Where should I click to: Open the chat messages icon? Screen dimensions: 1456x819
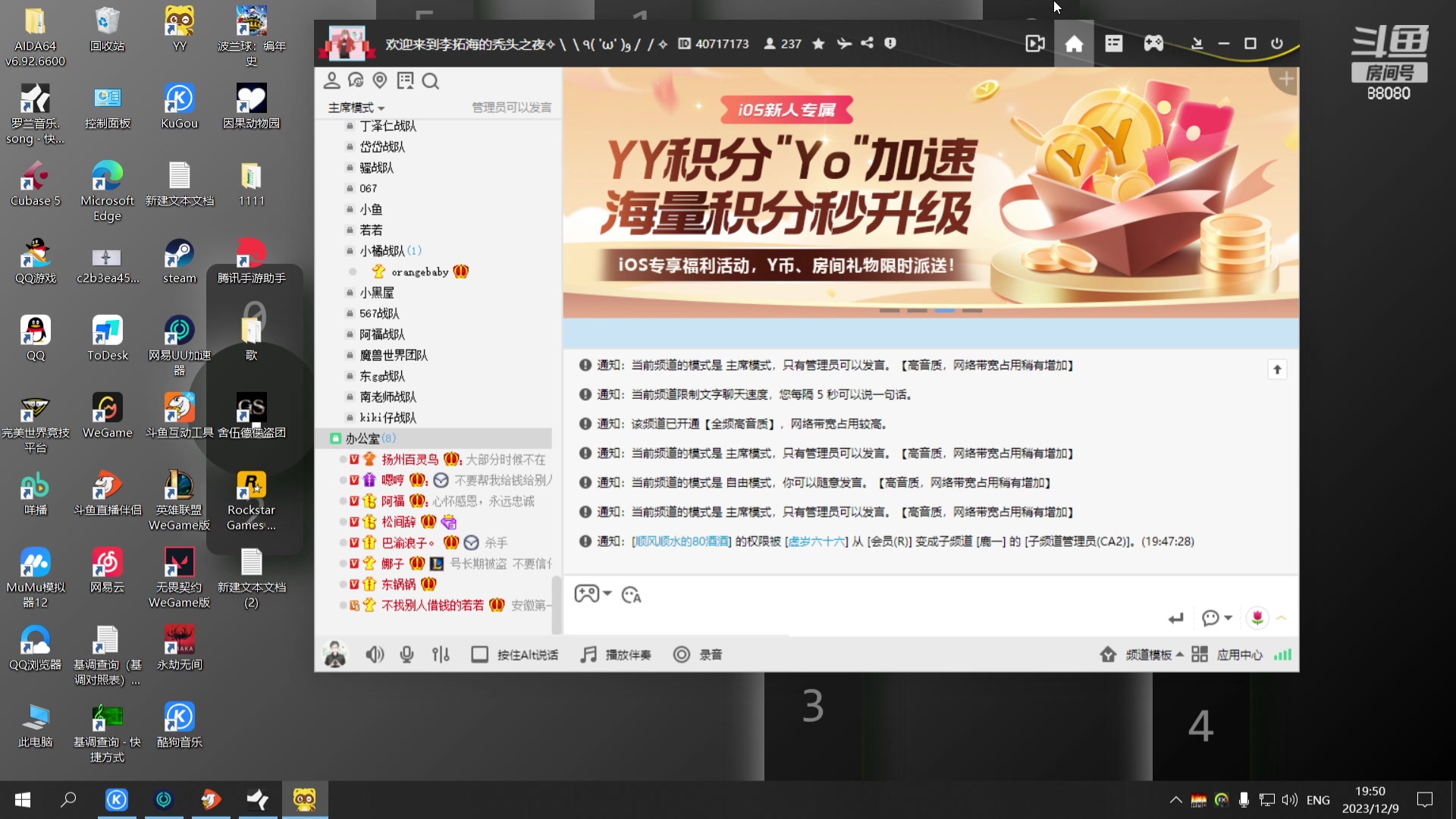click(356, 80)
